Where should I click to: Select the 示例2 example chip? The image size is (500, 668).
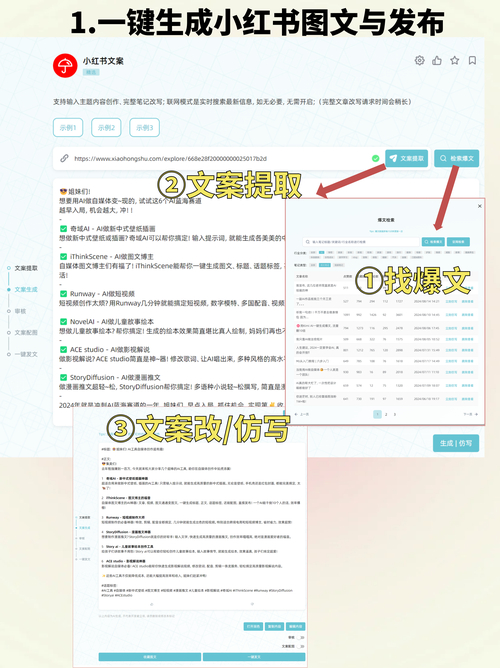(x=106, y=127)
